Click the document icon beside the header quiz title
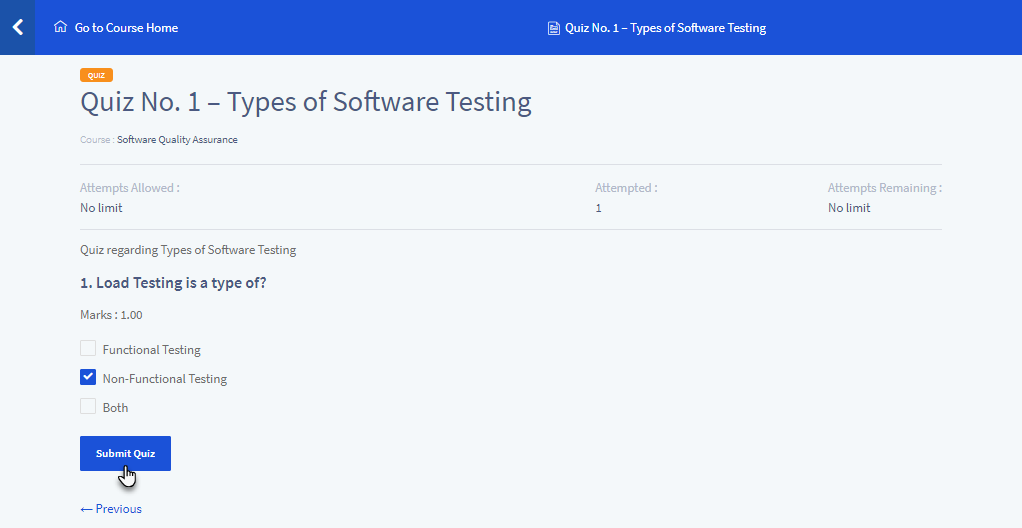Image resolution: width=1022 pixels, height=528 pixels. click(554, 28)
